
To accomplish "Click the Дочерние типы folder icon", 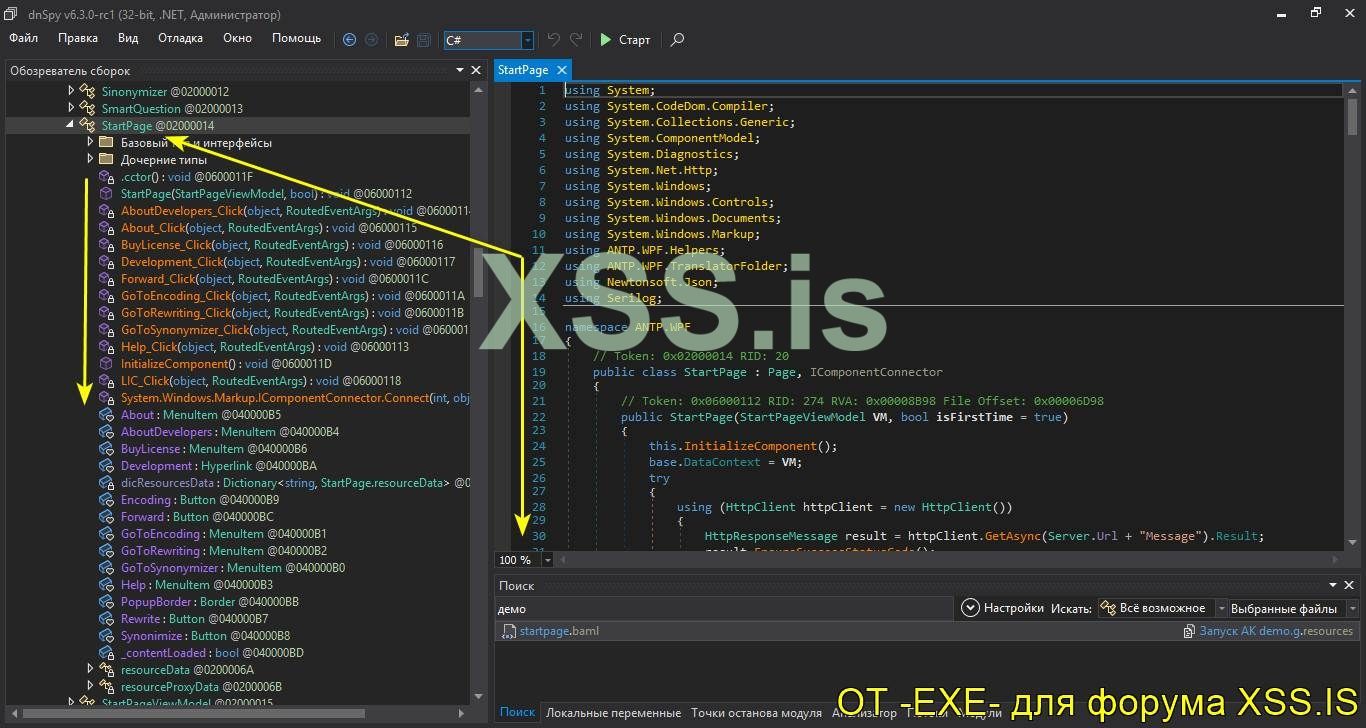I will click(106, 159).
